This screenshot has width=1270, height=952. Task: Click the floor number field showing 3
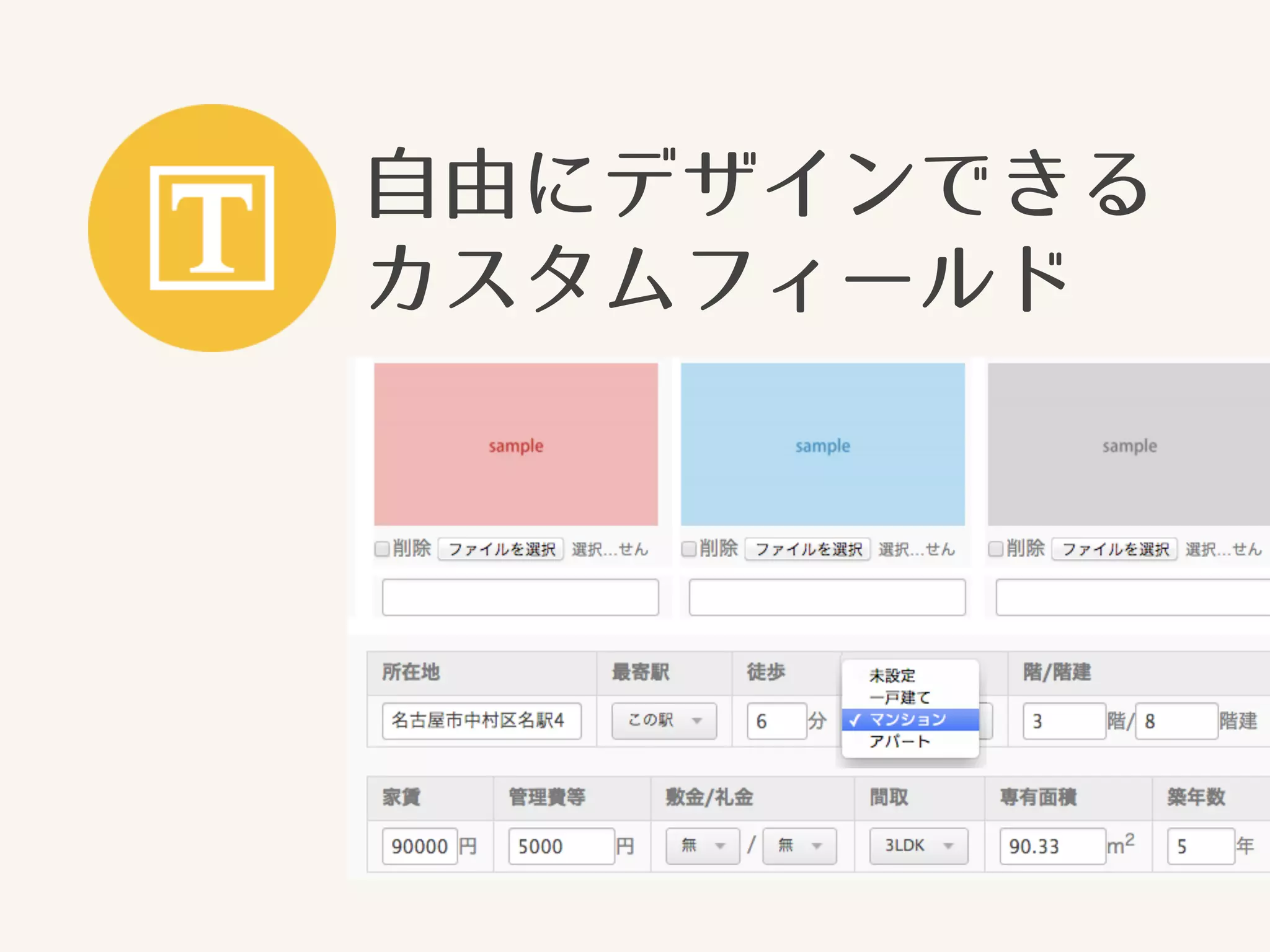coord(1064,721)
